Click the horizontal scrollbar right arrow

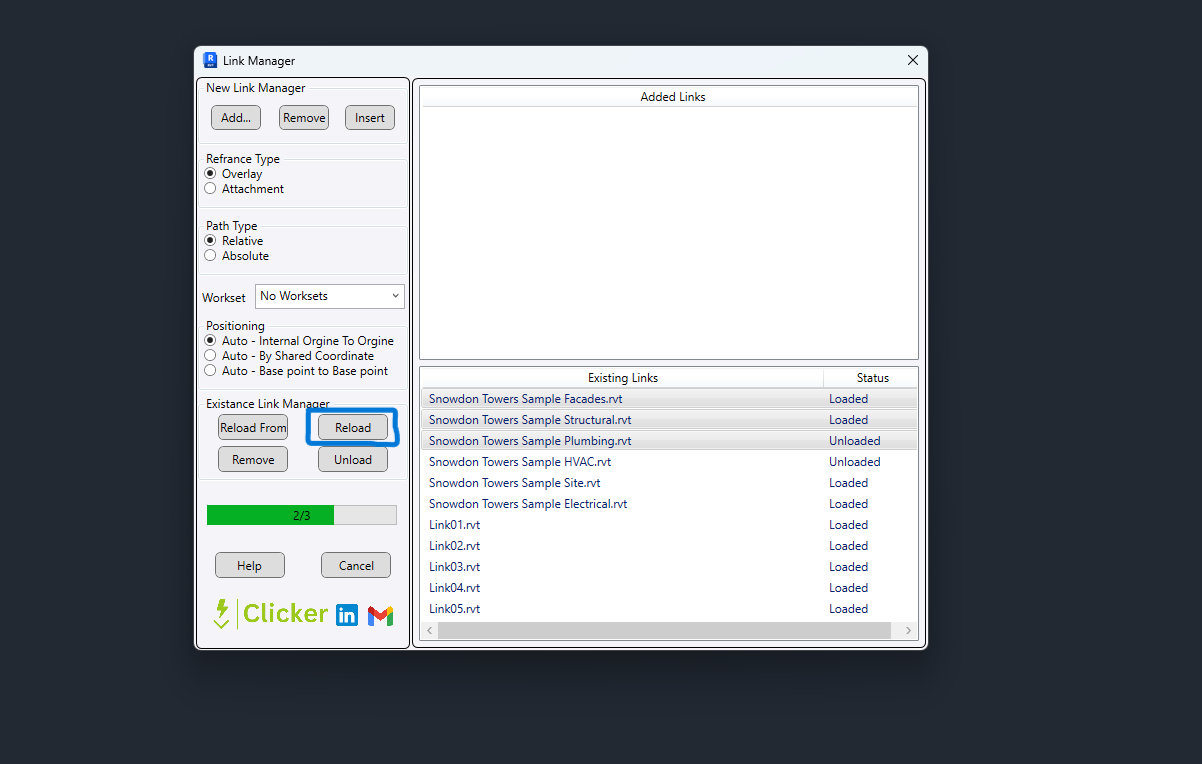pos(908,631)
